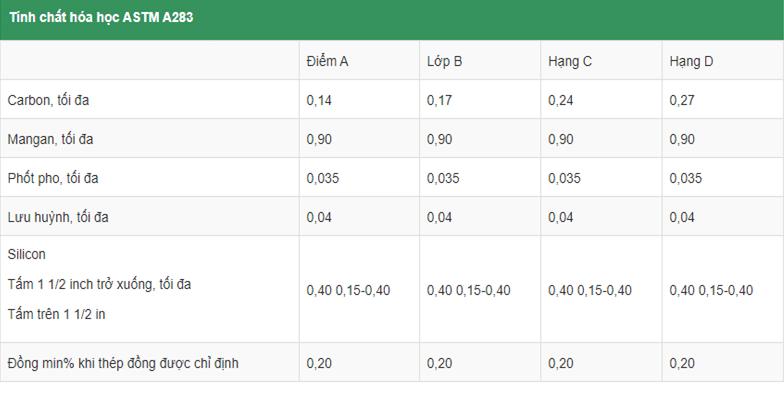Select the Hạng D column header
Image resolution: width=784 pixels, height=400 pixels.
coord(692,62)
